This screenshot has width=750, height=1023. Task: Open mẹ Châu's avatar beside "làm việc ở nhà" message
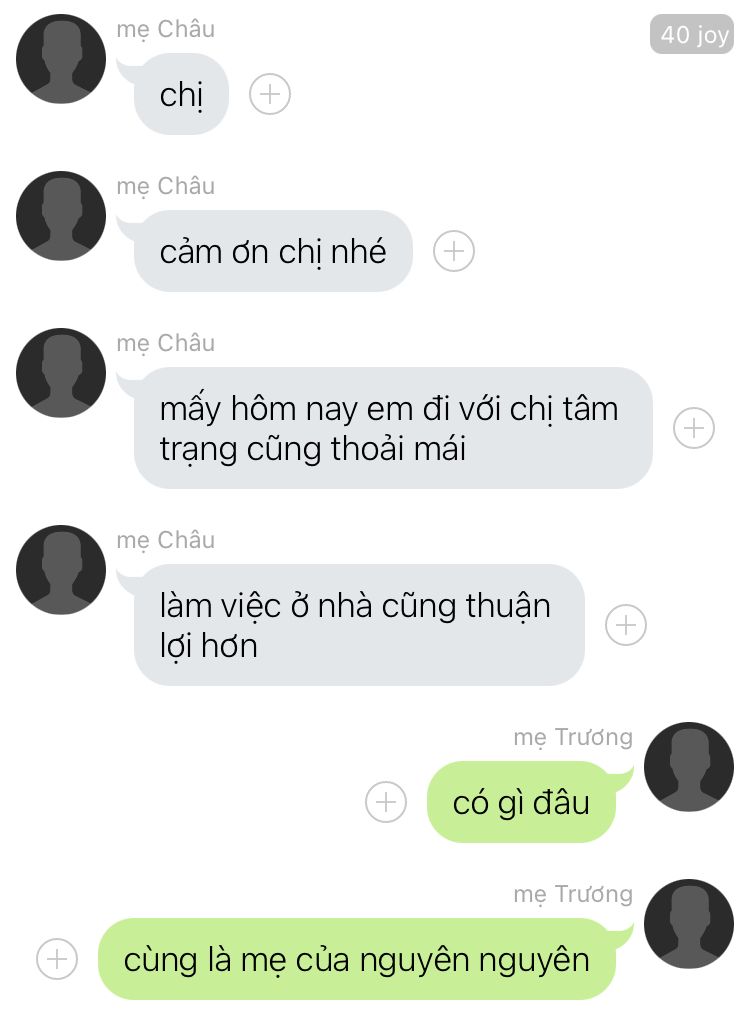pos(61,570)
